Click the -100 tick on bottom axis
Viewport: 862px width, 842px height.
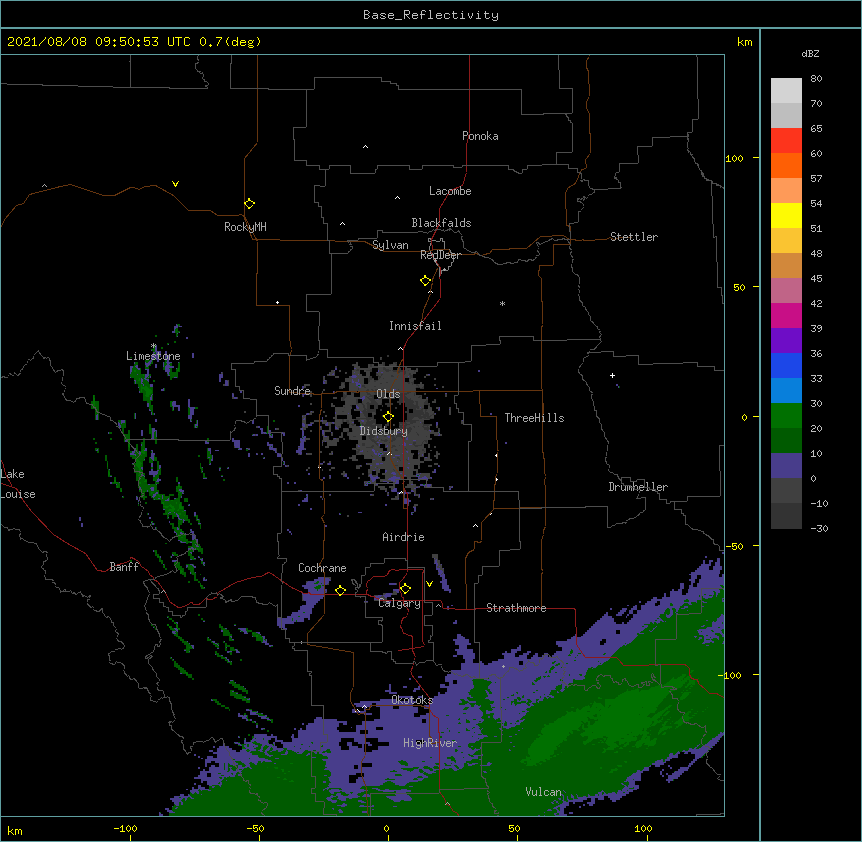(125, 828)
